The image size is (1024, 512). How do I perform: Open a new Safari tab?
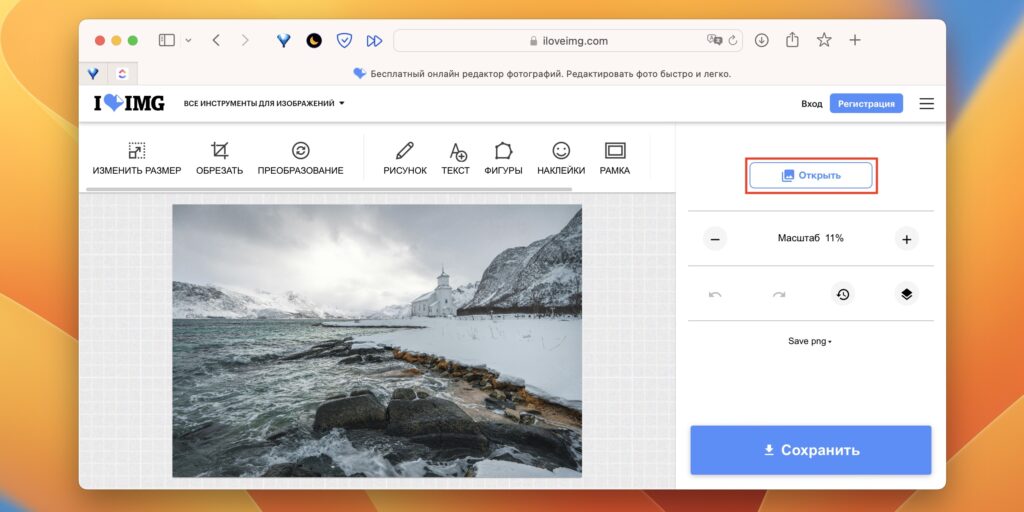tap(855, 40)
